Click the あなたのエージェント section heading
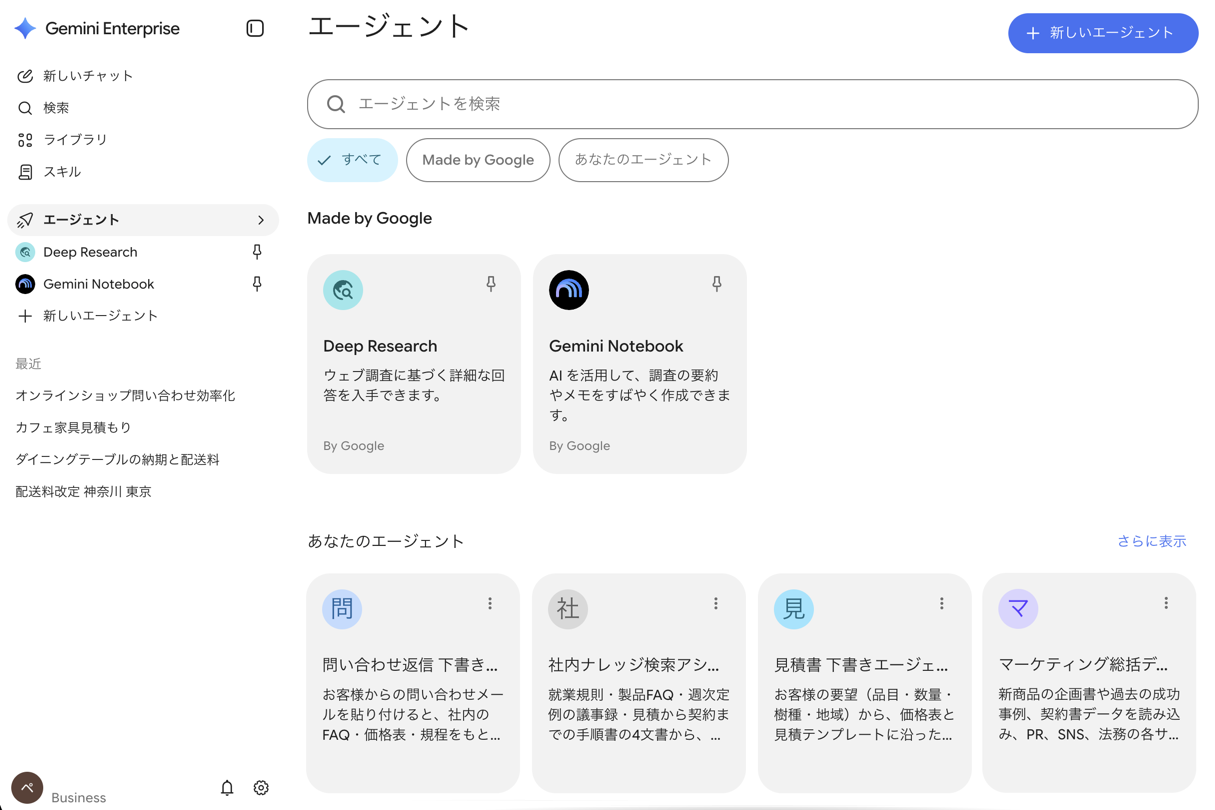Image resolution: width=1215 pixels, height=810 pixels. [386, 541]
